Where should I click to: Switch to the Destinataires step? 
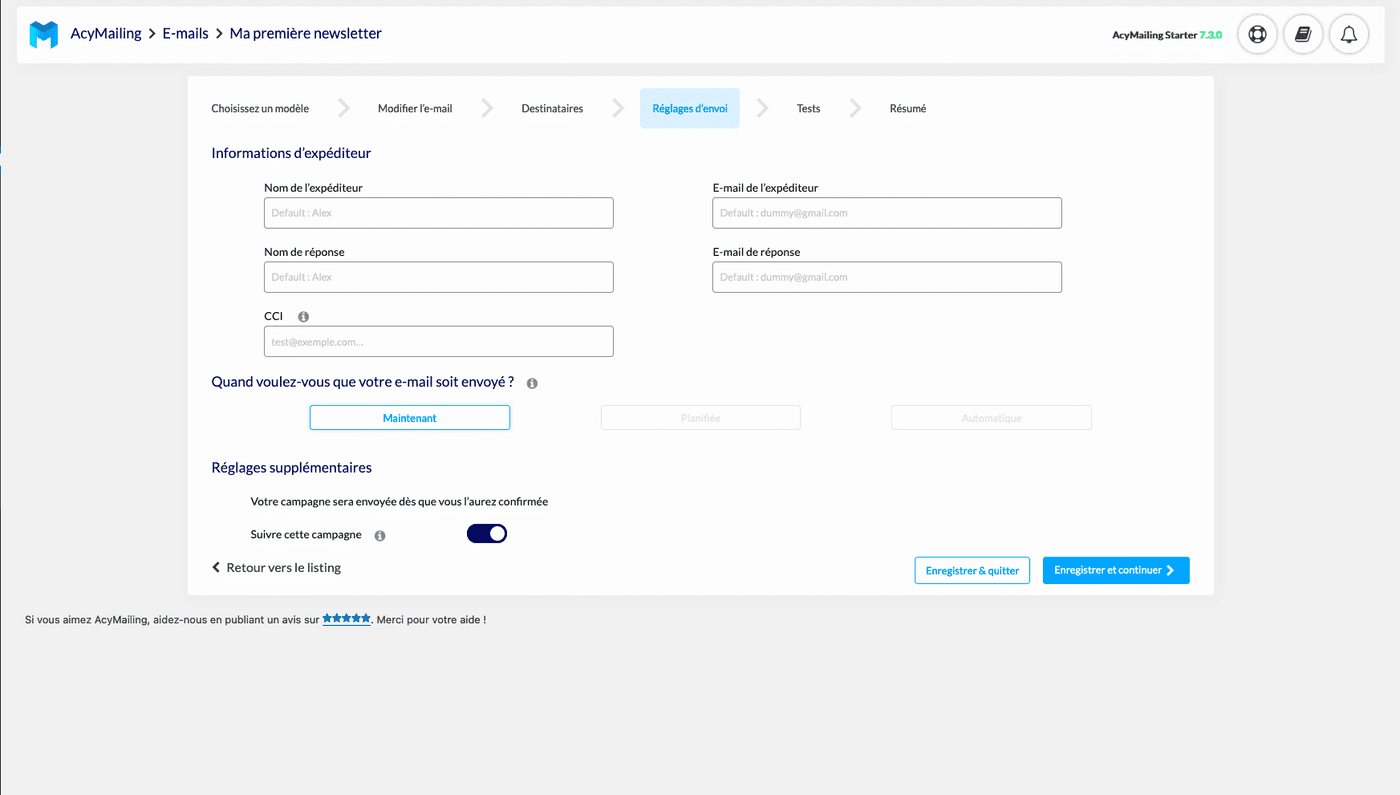pyautogui.click(x=552, y=107)
